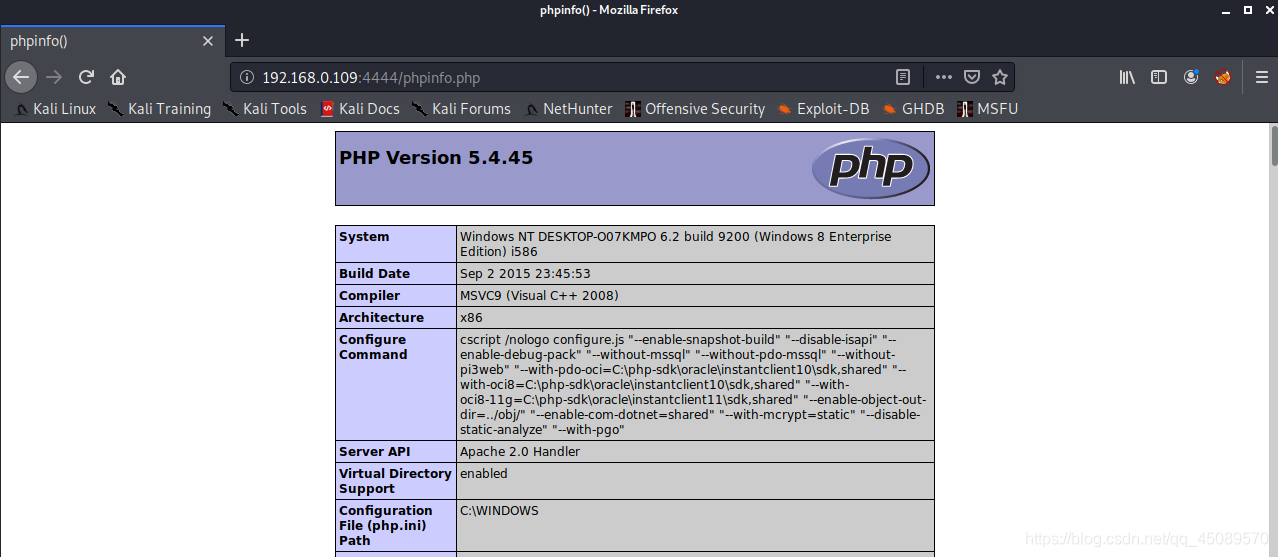Open Kali Linux bookmark
The width and height of the screenshot is (1278, 557).
click(56, 109)
